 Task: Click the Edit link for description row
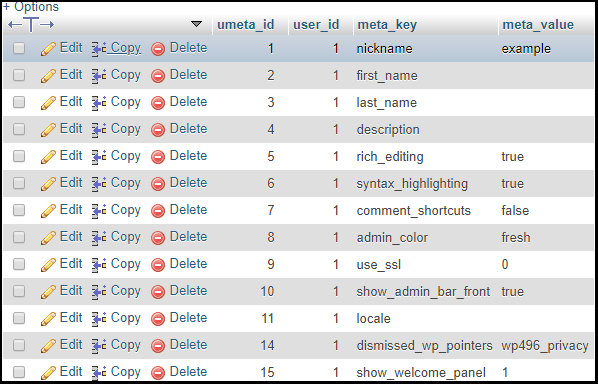(x=71, y=129)
